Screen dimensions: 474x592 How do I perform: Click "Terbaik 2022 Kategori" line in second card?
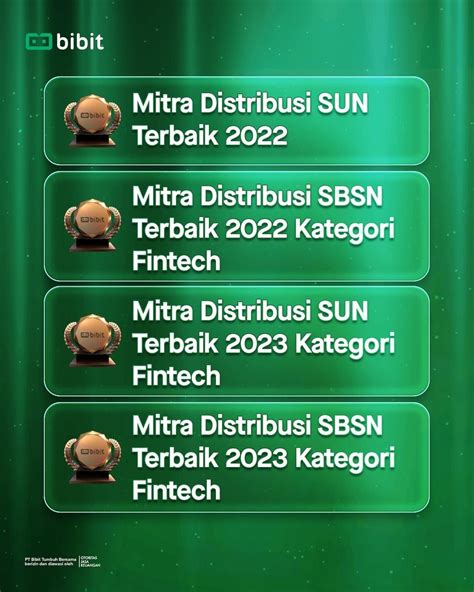coord(264,229)
